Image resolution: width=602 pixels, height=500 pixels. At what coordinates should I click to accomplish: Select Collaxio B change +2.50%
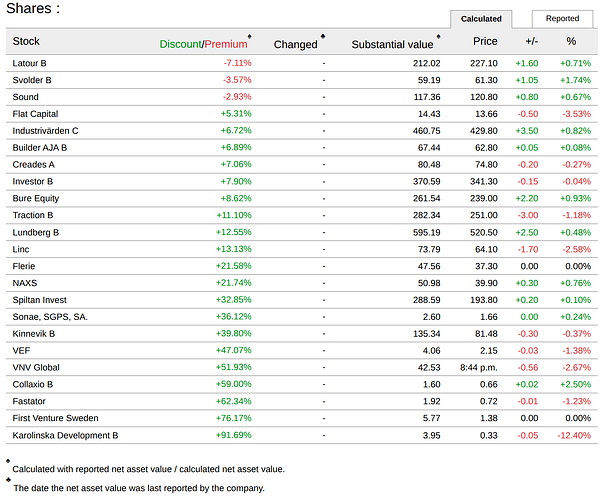click(x=576, y=384)
